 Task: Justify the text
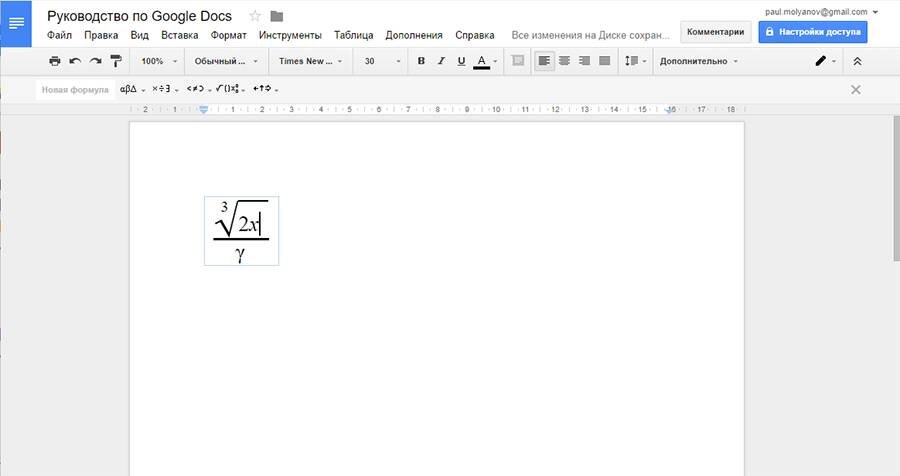pyautogui.click(x=604, y=61)
